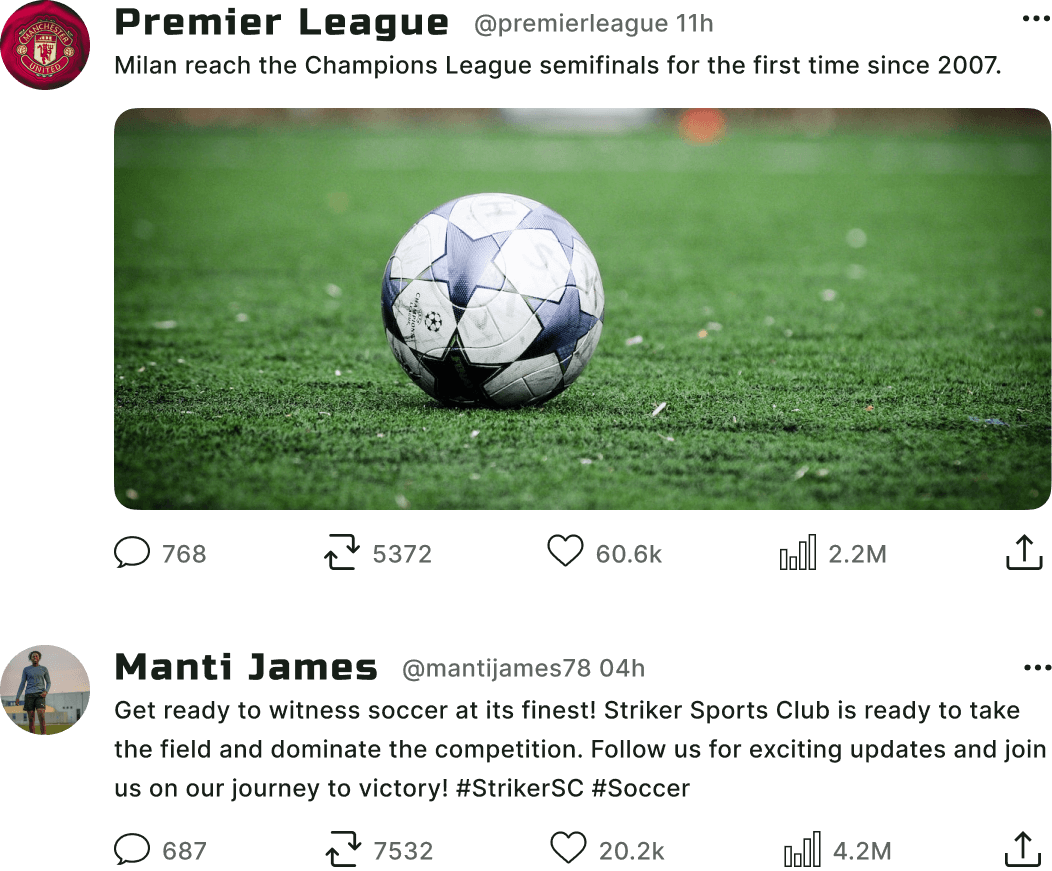Image resolution: width=1052 pixels, height=871 pixels.
Task: Click the Premier League display name
Action: coord(282,23)
